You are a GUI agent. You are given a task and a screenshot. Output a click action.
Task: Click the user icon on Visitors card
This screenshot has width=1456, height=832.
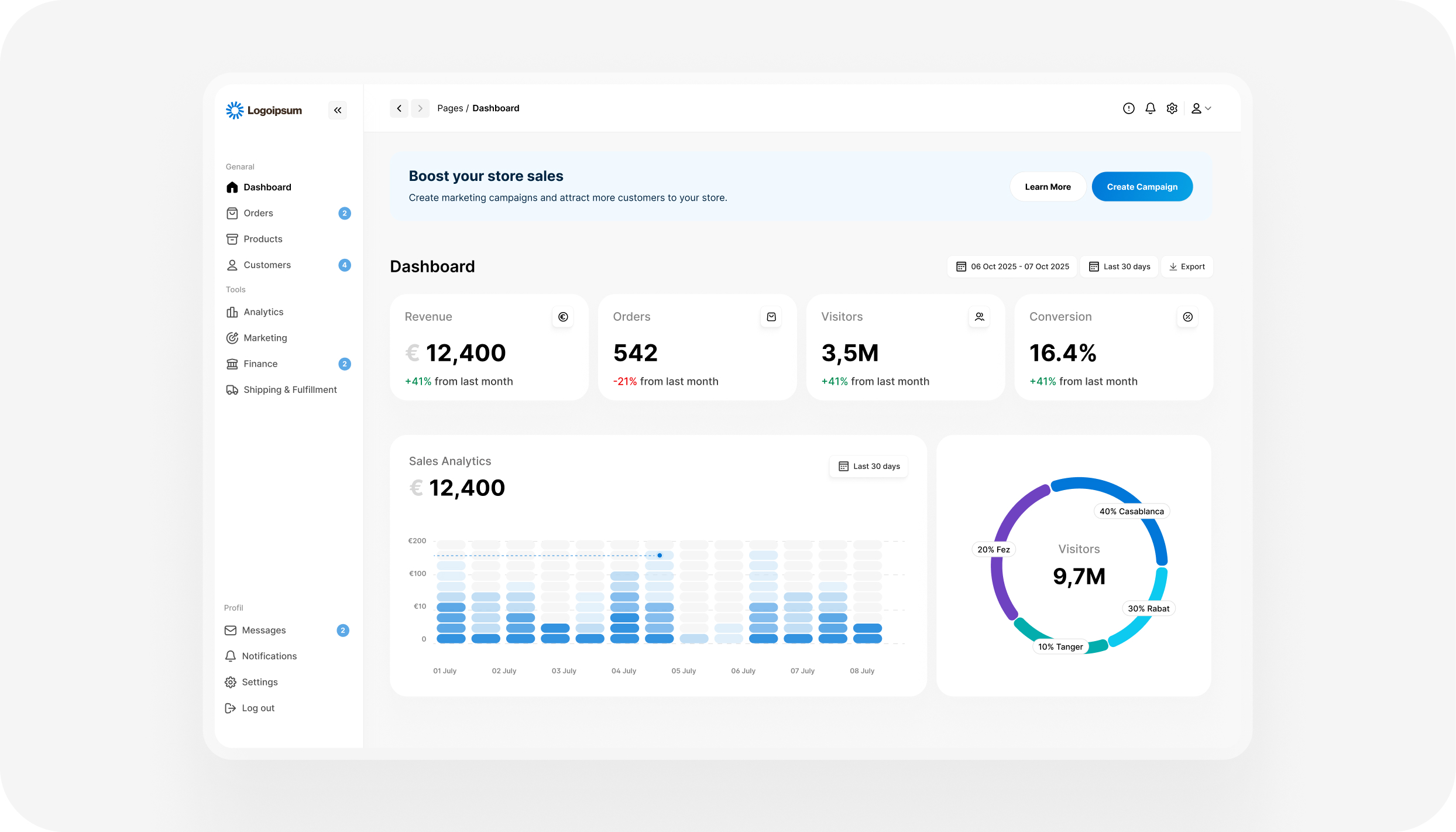coord(980,317)
